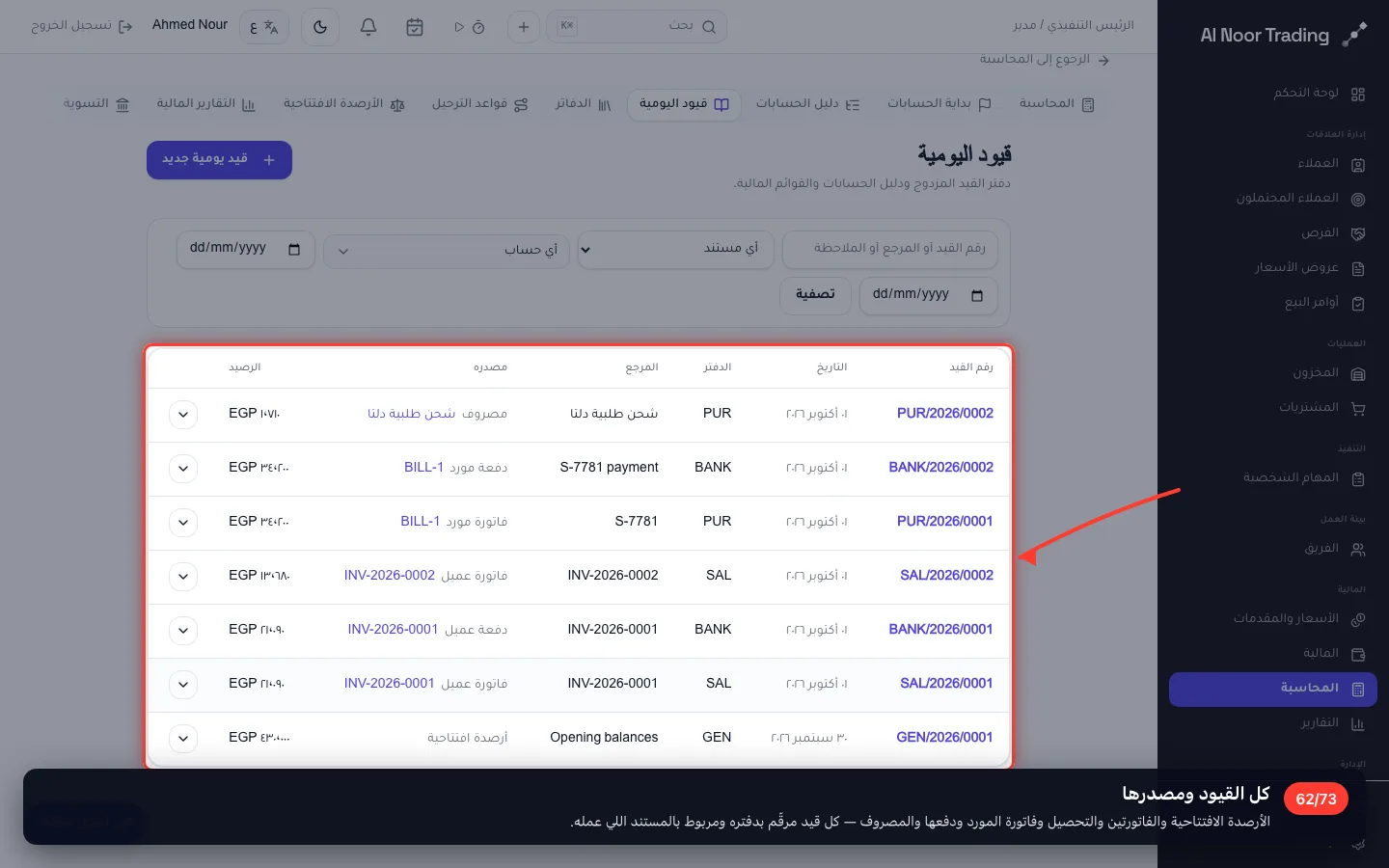Open notifications bell
1389x868 pixels.
pyautogui.click(x=368, y=27)
